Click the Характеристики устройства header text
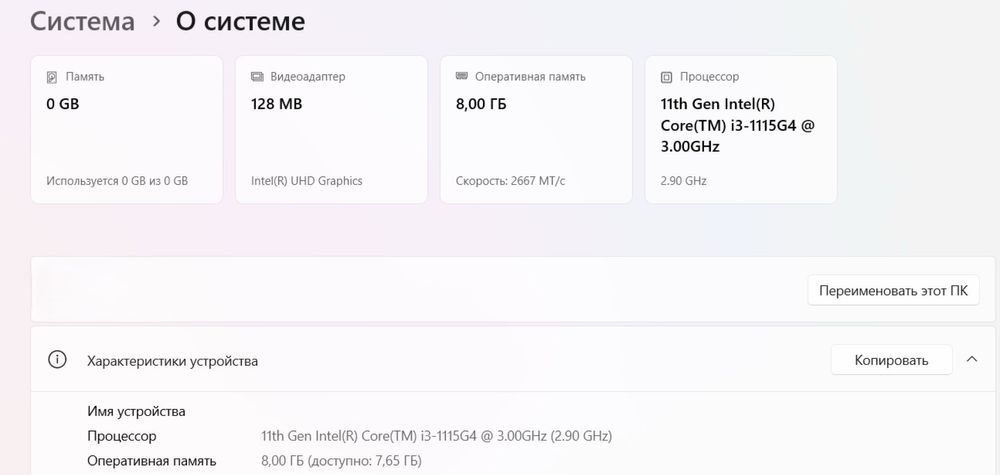Screen dimensions: 1000x475 pyautogui.click(x=172, y=361)
